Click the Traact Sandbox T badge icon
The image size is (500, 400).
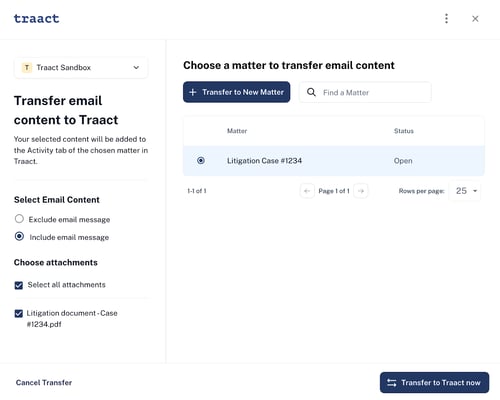point(27,68)
